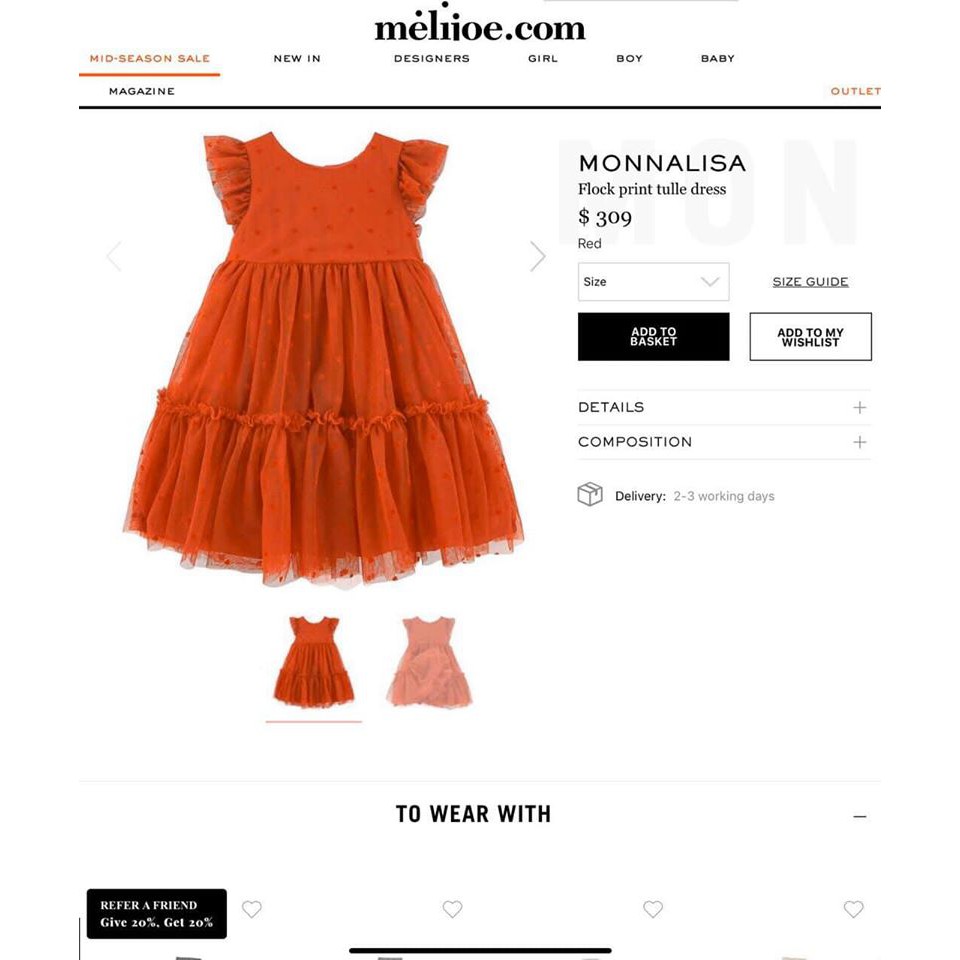960x960 pixels.
Task: Expand the Composition section
Action: (x=724, y=442)
